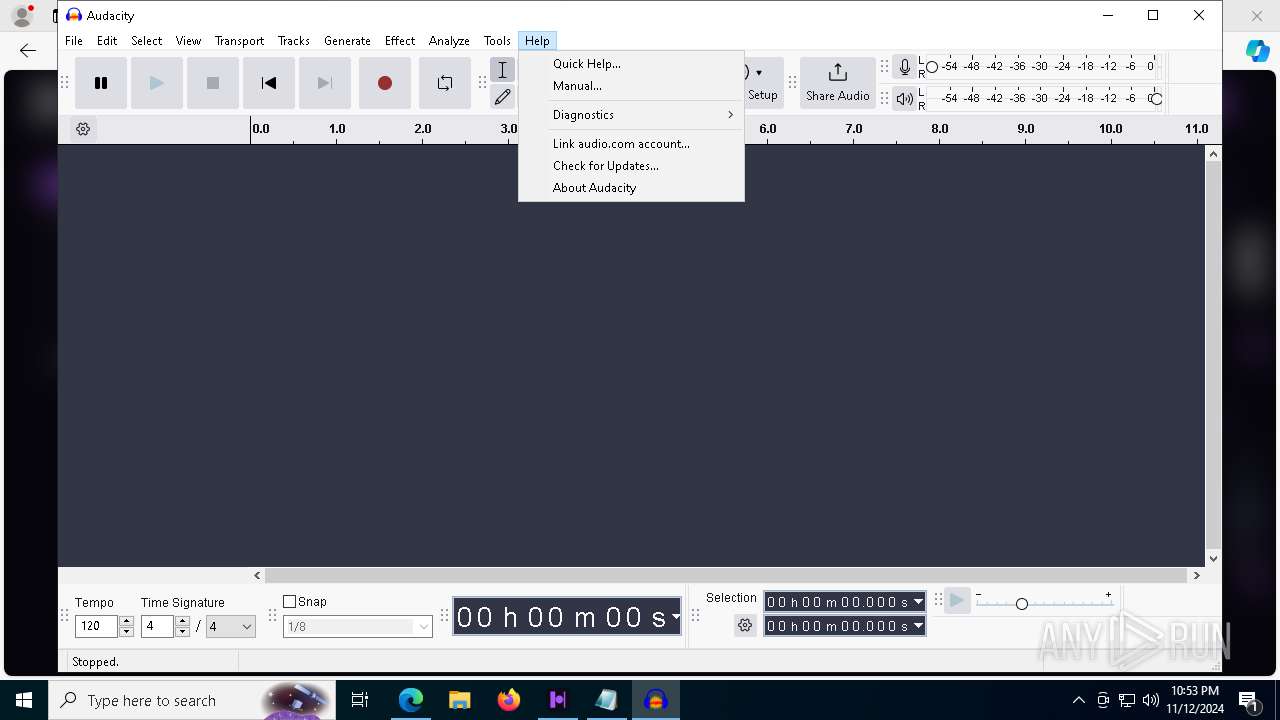1280x720 pixels.
Task: Click the Pause button
Action: click(101, 83)
